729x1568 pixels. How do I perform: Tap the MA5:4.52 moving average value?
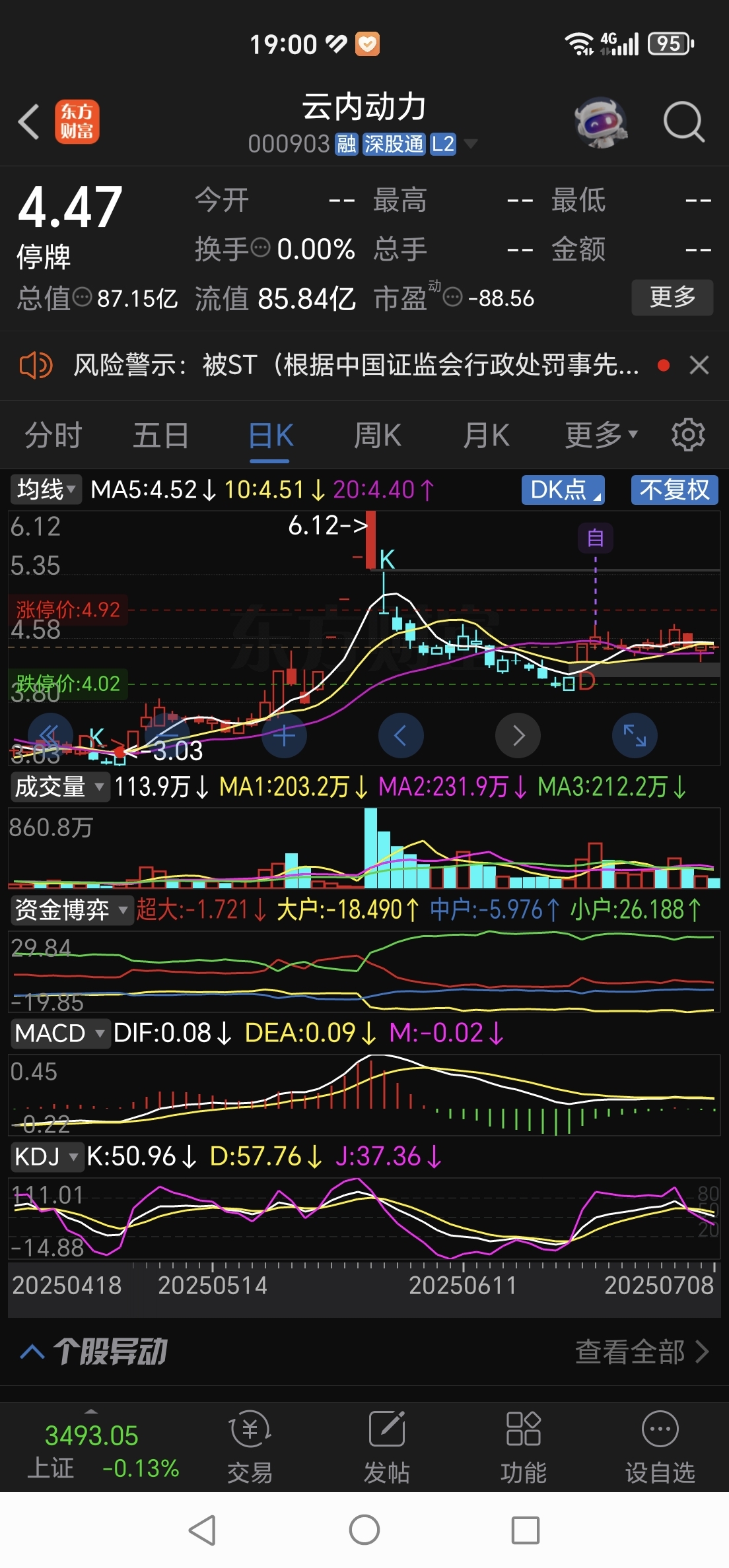154,490
